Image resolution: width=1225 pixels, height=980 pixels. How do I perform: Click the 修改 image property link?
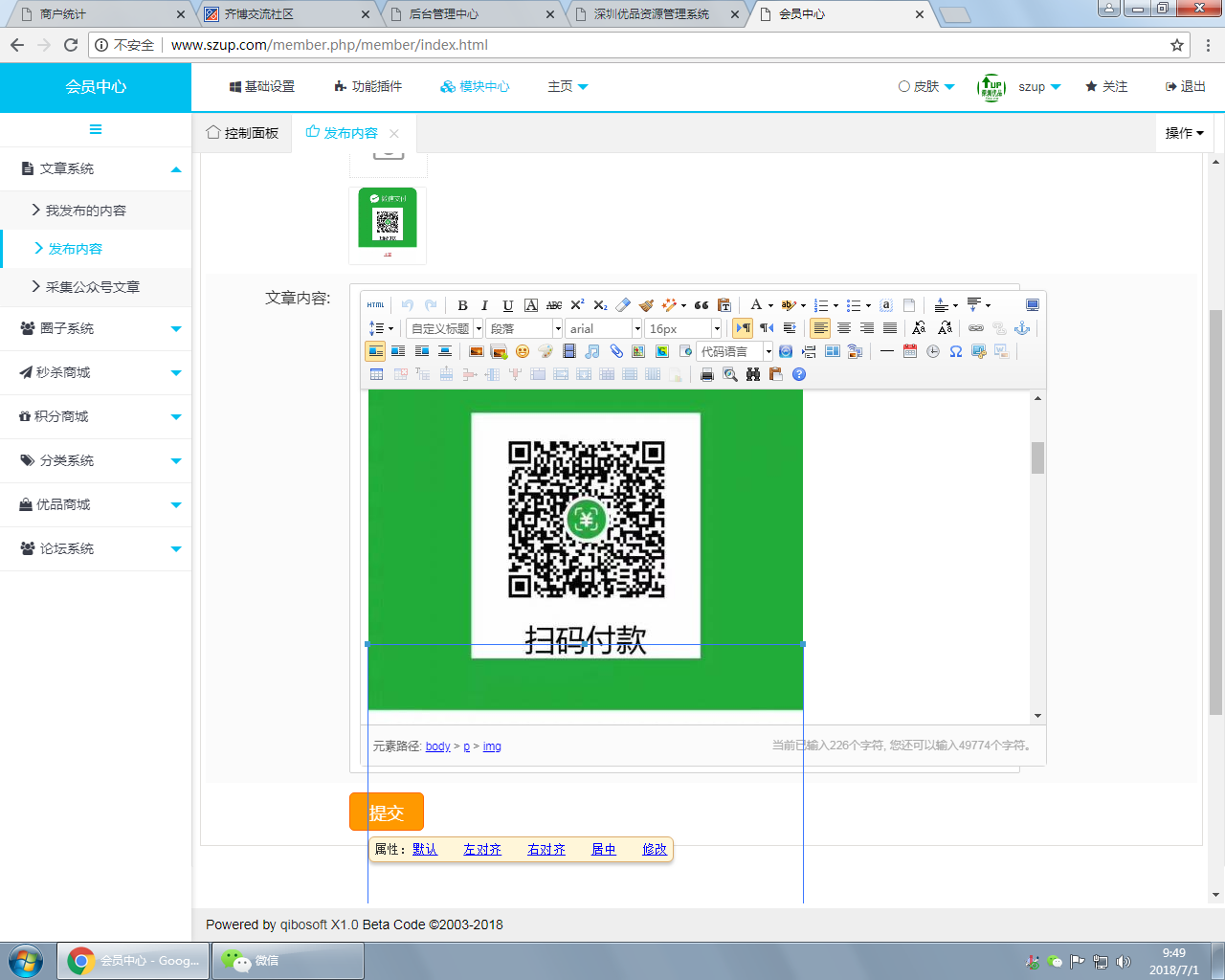[655, 849]
